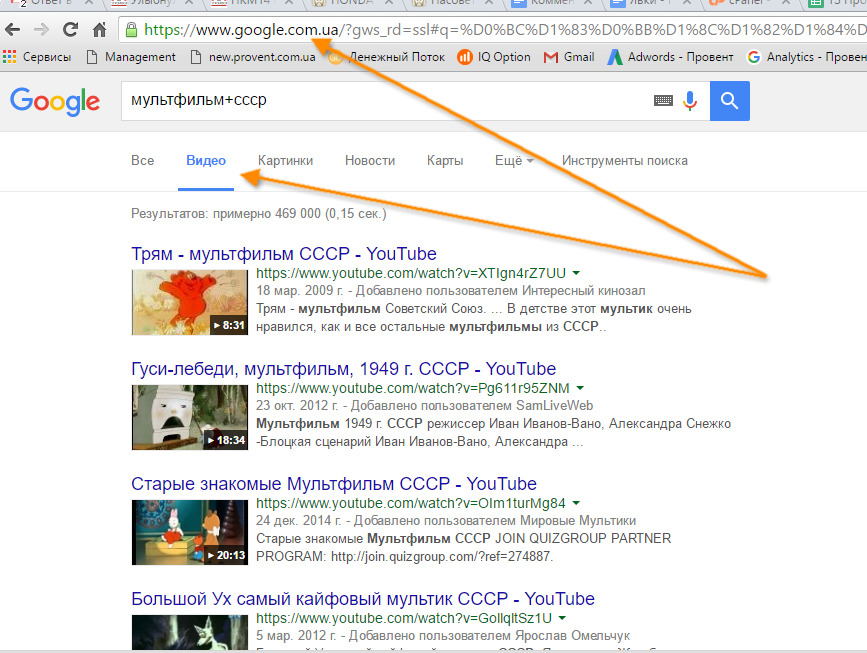Open the Adwords - Провент bookmark
The height and width of the screenshot is (653, 867).
670,56
